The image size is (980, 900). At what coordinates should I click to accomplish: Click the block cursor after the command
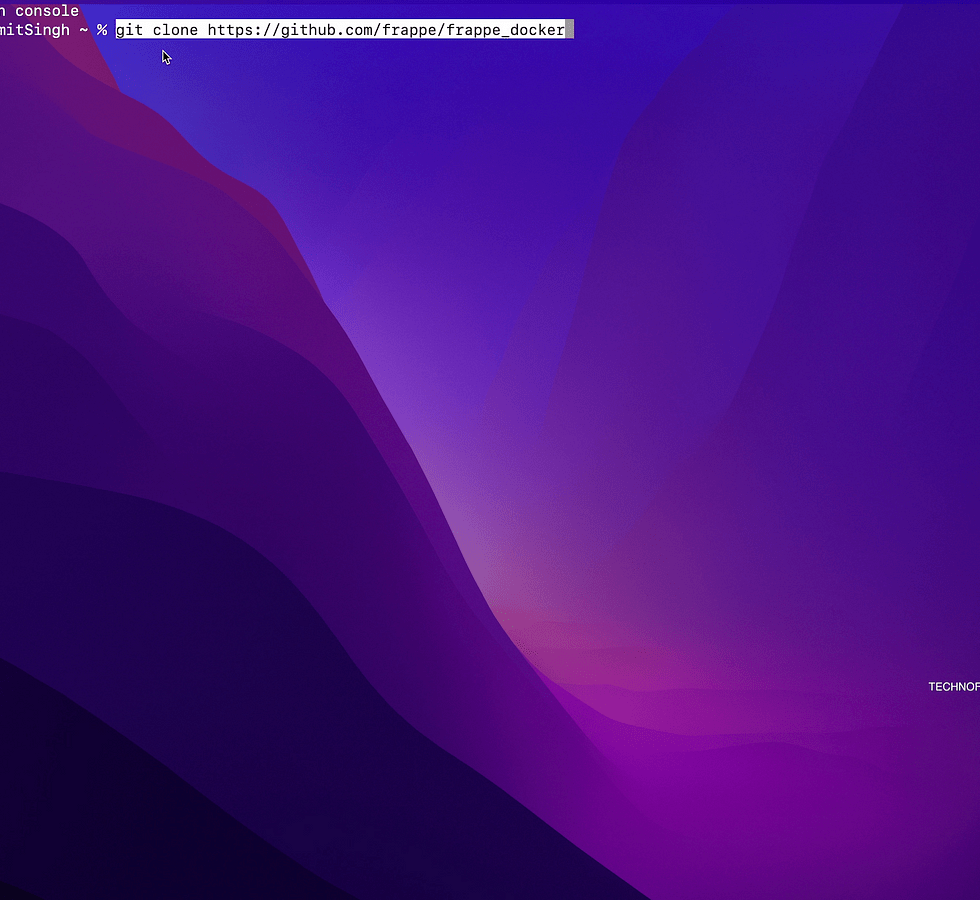coord(570,30)
